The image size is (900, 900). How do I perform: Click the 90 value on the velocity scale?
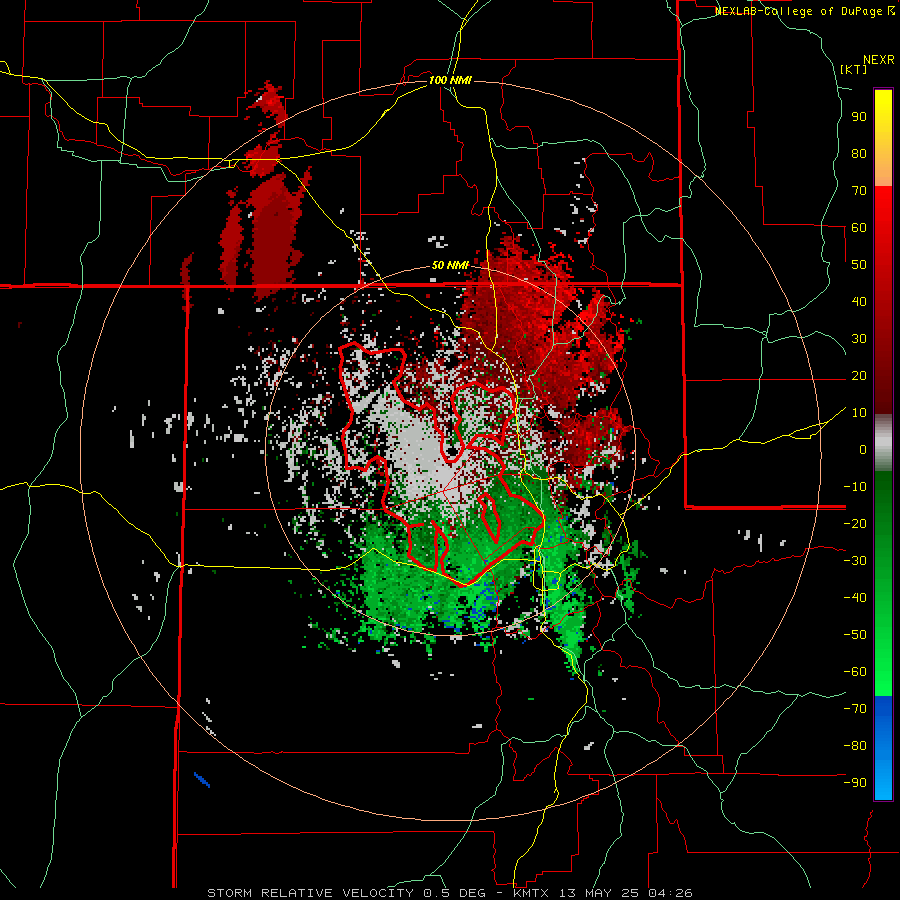tap(859, 117)
